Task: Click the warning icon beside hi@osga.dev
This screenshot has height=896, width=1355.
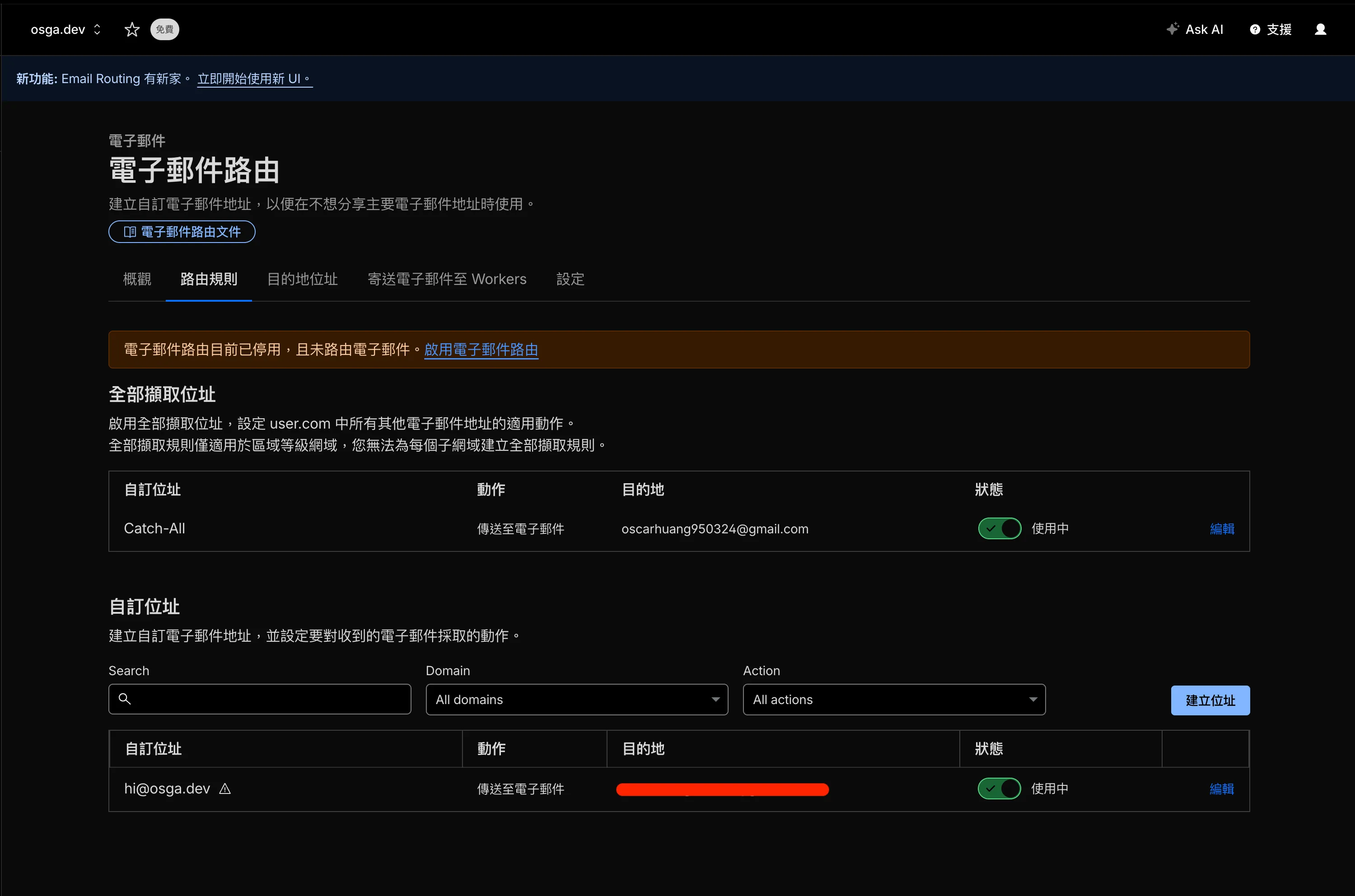Action: [224, 789]
